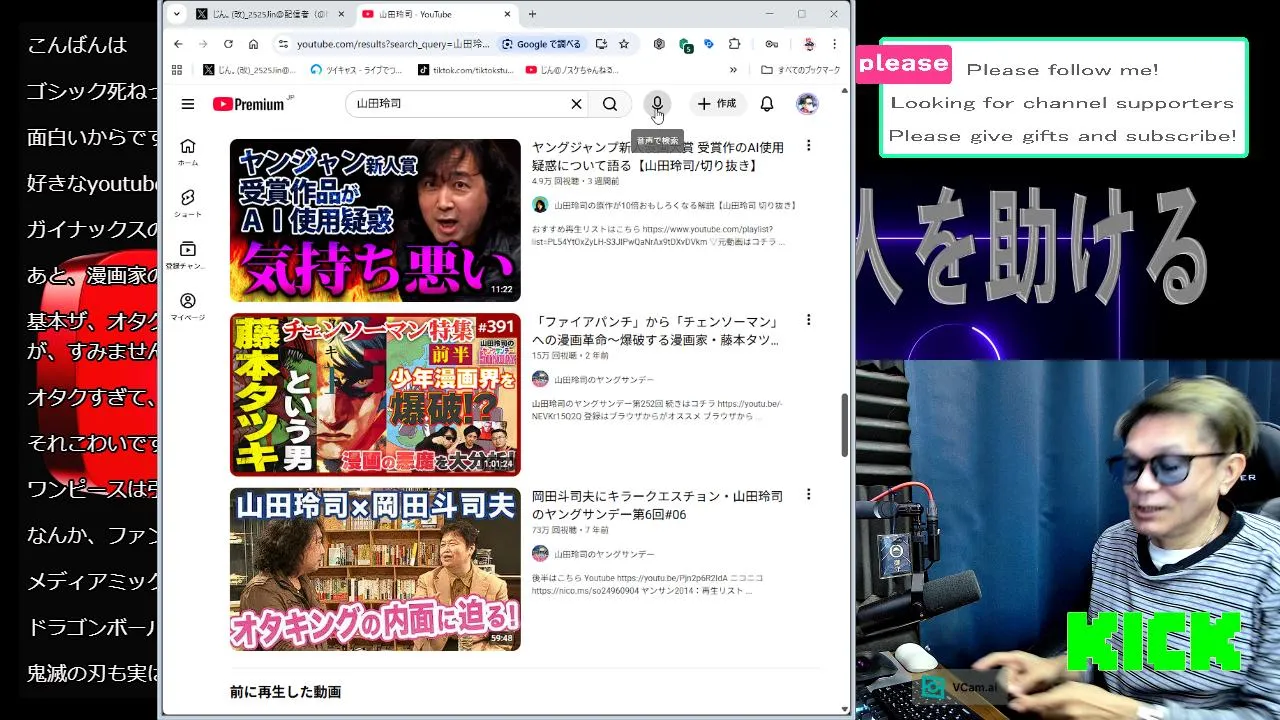The image size is (1280, 720).
Task: Click the 前に再生した動画 heading
Action: tap(285, 692)
